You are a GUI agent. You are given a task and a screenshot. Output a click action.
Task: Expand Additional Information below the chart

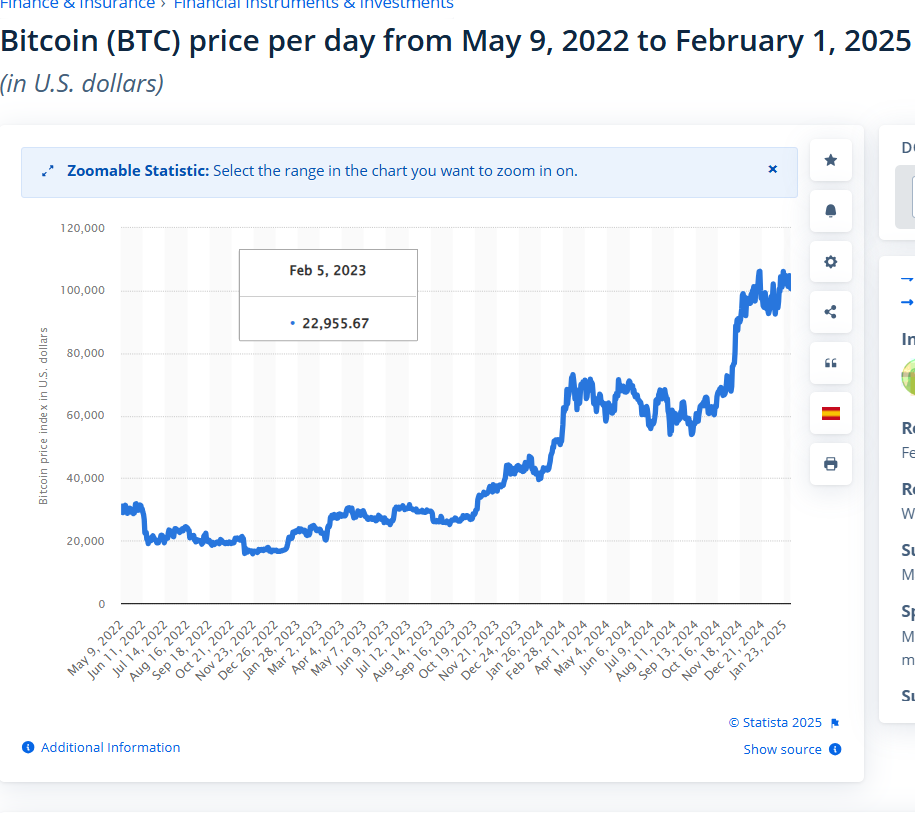(x=110, y=747)
